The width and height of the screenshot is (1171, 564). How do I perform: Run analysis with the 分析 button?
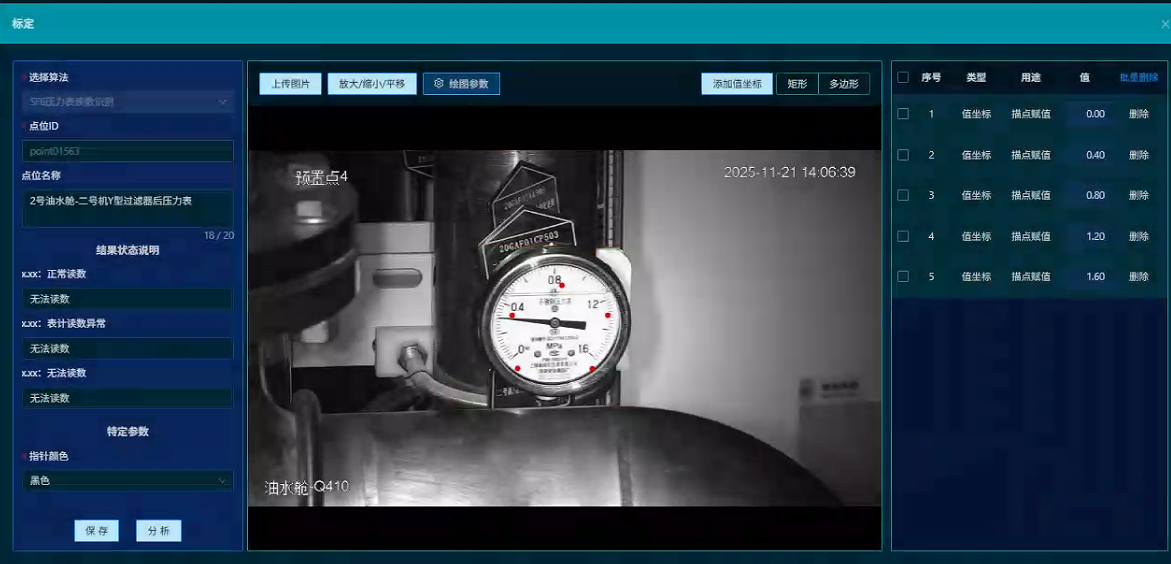[158, 531]
